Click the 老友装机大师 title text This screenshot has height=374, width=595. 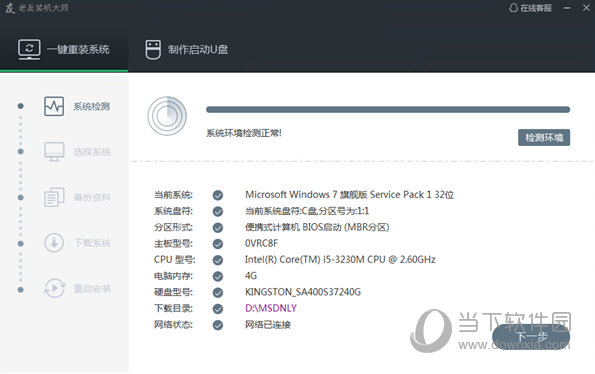tap(43, 8)
